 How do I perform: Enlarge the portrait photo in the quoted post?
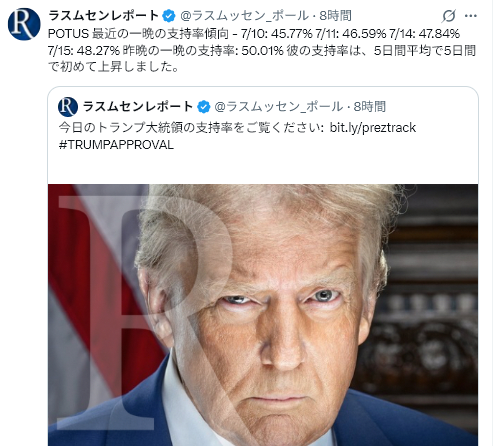(263, 315)
